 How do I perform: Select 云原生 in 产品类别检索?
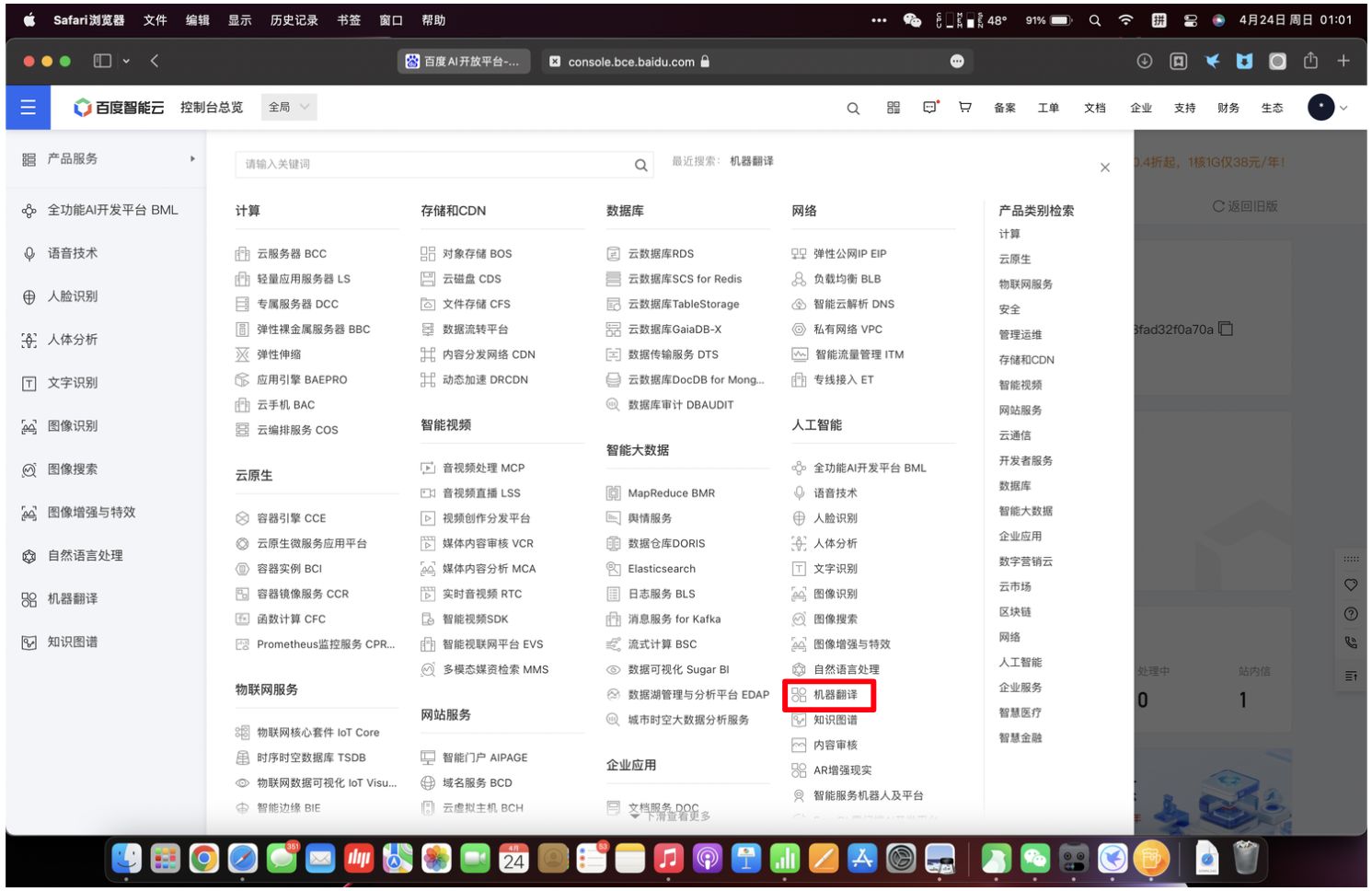(x=1015, y=260)
